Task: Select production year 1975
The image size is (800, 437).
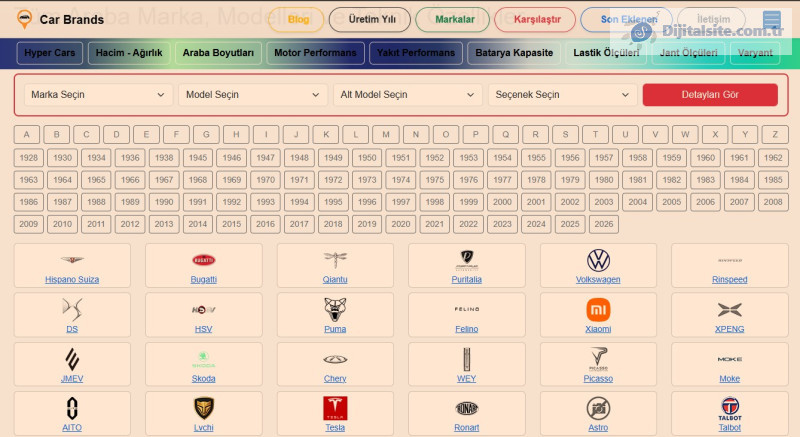Action: (435, 180)
